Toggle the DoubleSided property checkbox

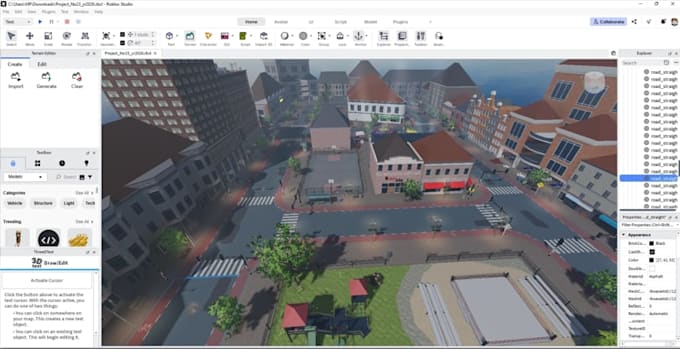(652, 269)
